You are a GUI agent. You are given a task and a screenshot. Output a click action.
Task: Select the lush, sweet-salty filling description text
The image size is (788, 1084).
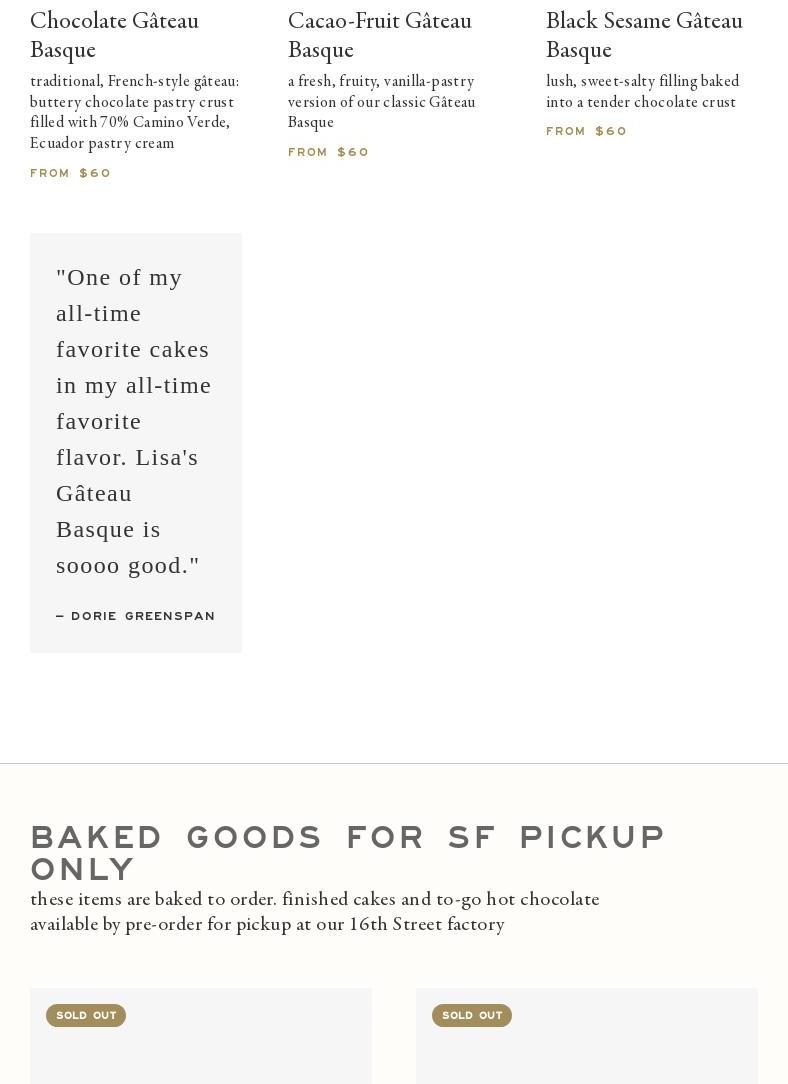642,91
